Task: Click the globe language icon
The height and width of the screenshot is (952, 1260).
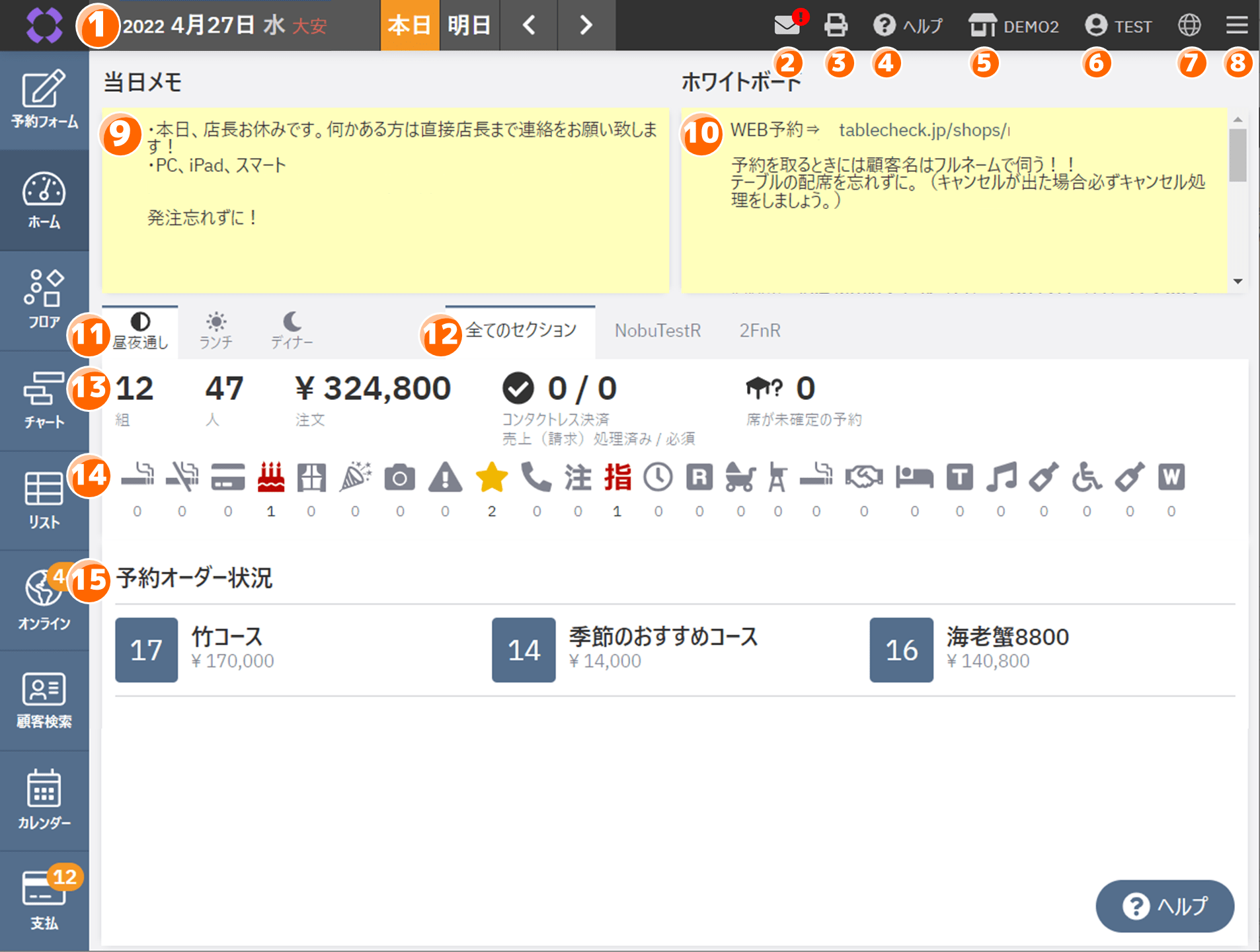Action: tap(1189, 25)
